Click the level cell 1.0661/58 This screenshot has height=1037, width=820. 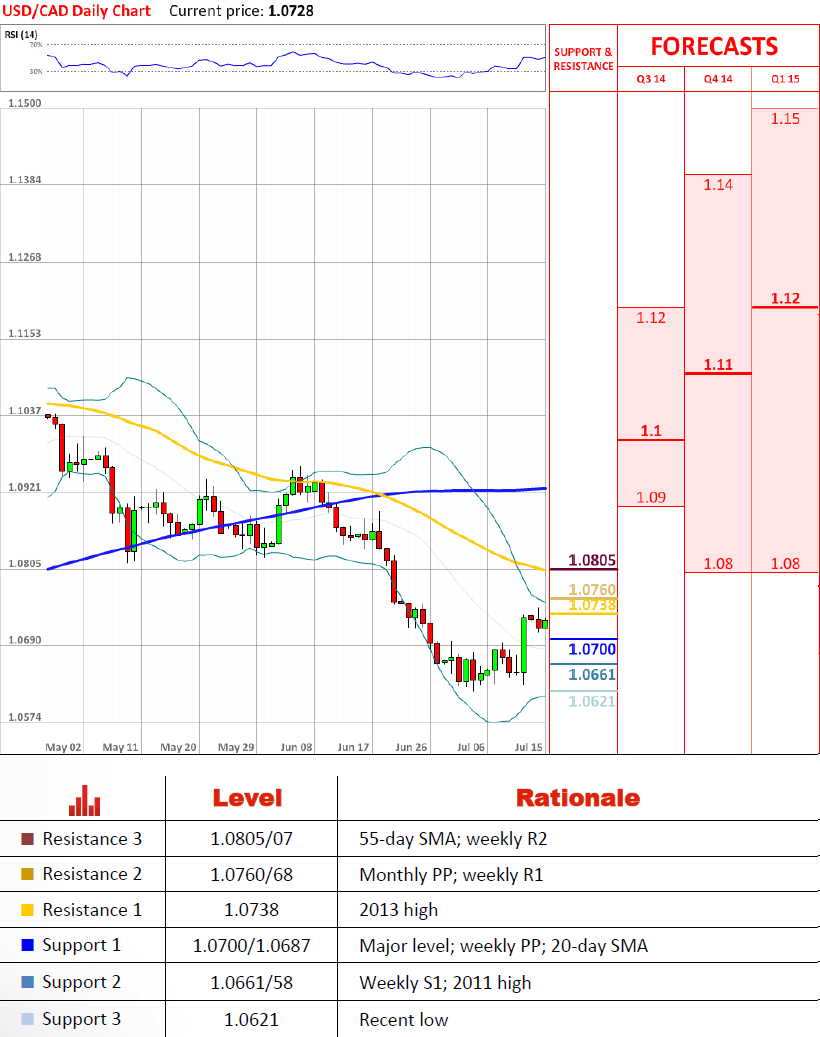[251, 983]
